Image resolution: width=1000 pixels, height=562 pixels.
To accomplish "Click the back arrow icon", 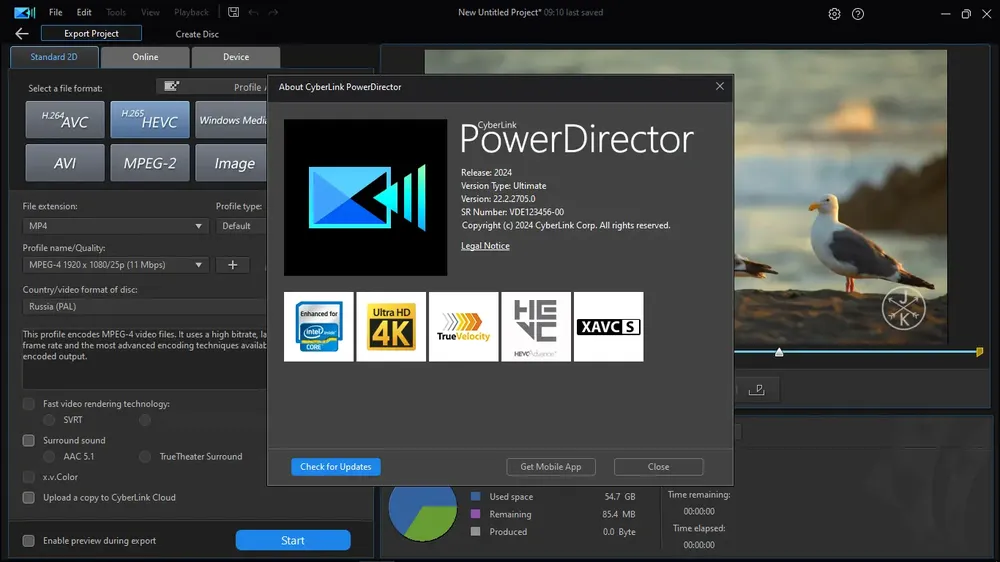I will (x=22, y=34).
